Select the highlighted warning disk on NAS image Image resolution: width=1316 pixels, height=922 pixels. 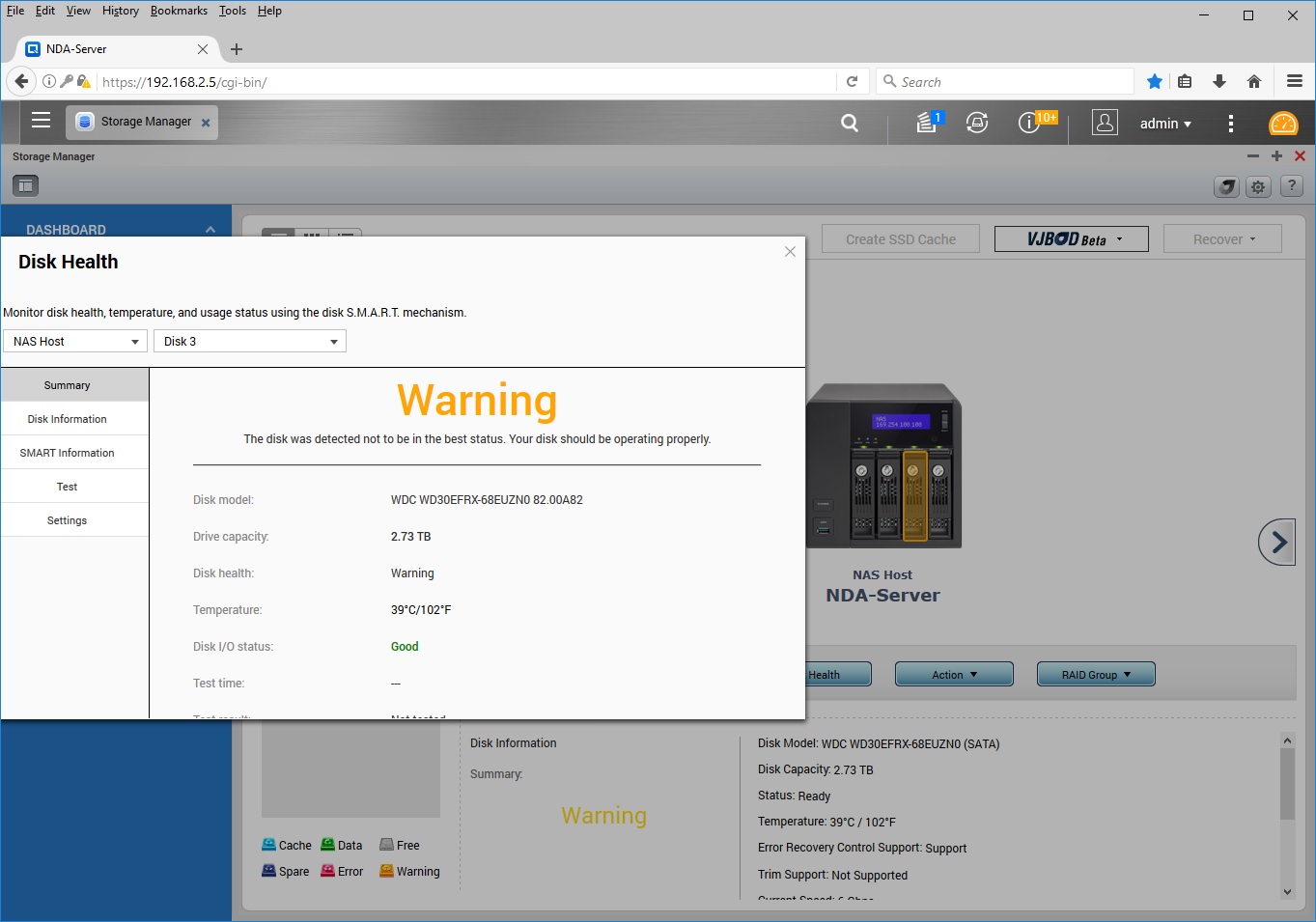914,495
